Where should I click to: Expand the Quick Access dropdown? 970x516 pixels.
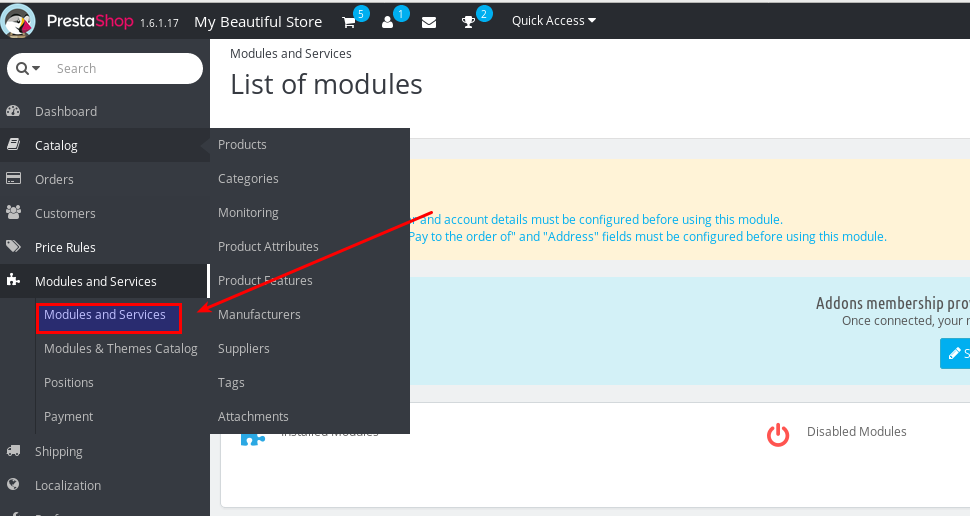pyautogui.click(x=554, y=20)
